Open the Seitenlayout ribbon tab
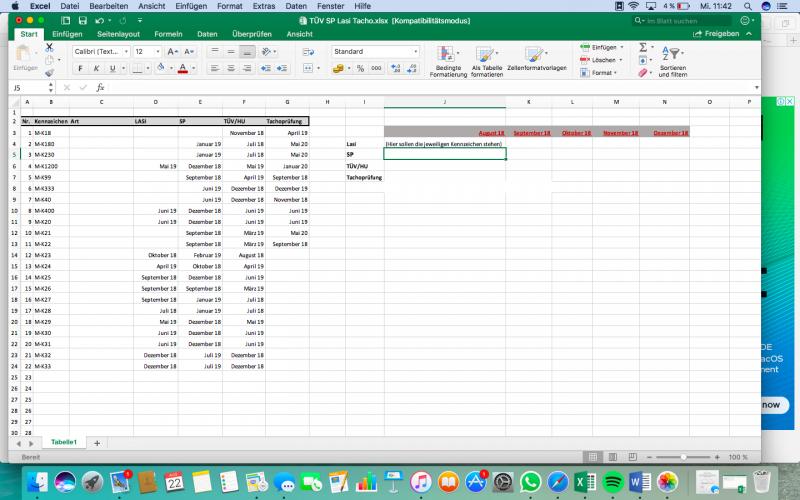This screenshot has height=500, width=800. point(118,34)
